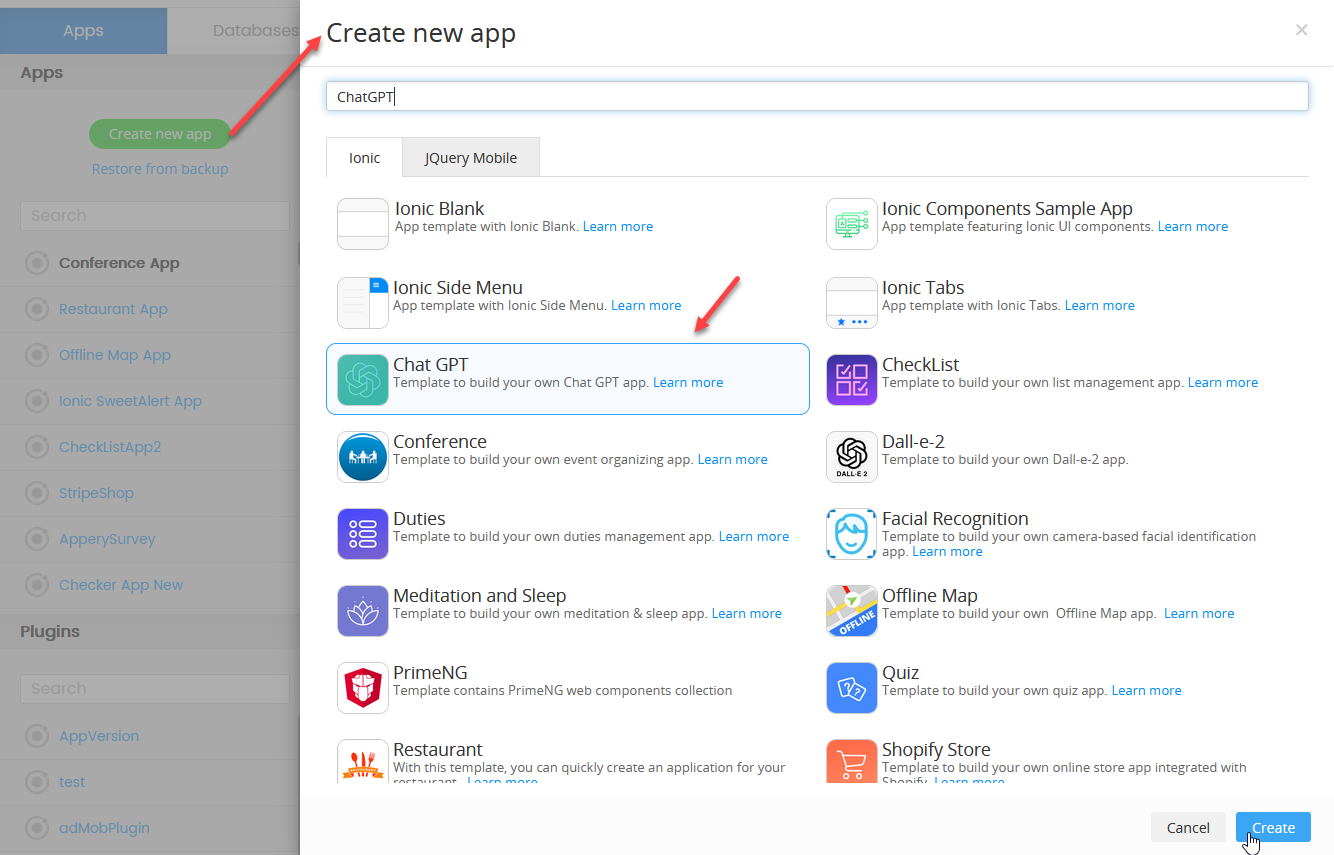
Task: Open Learn more for Ionic Tabs
Action: coord(1100,305)
